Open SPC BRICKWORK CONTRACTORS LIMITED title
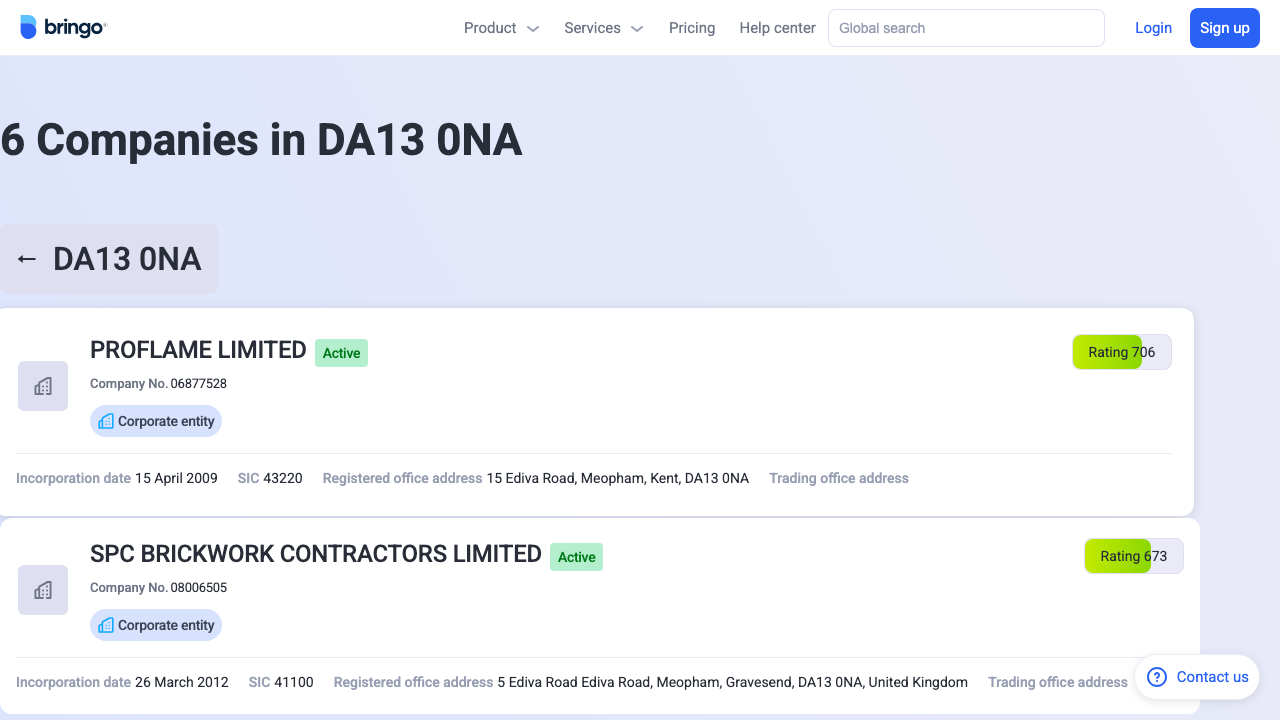Screen dimensions: 1280x720 pyautogui.click(x=315, y=554)
